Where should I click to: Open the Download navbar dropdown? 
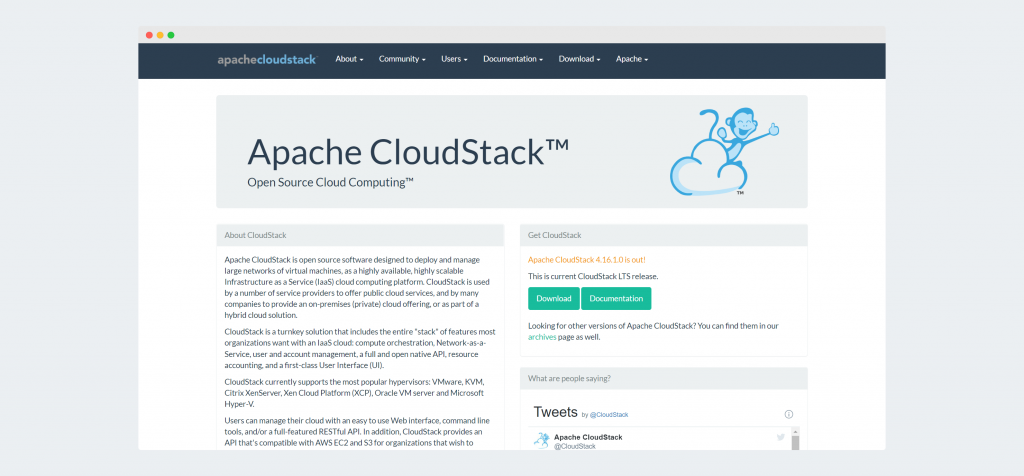pyautogui.click(x=579, y=59)
